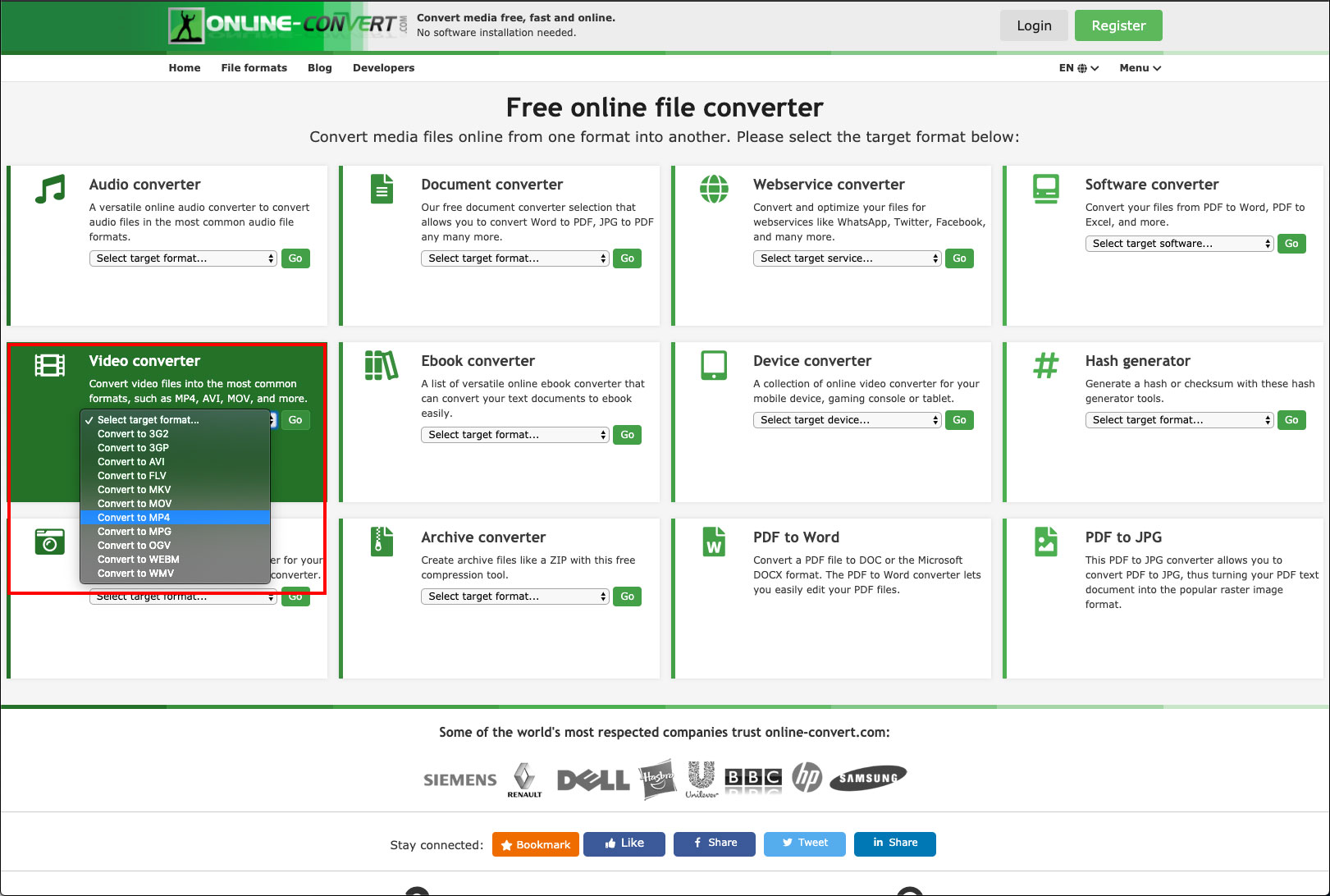The image size is (1330, 896).
Task: Click the Ebook converter books icon
Action: 382,365
